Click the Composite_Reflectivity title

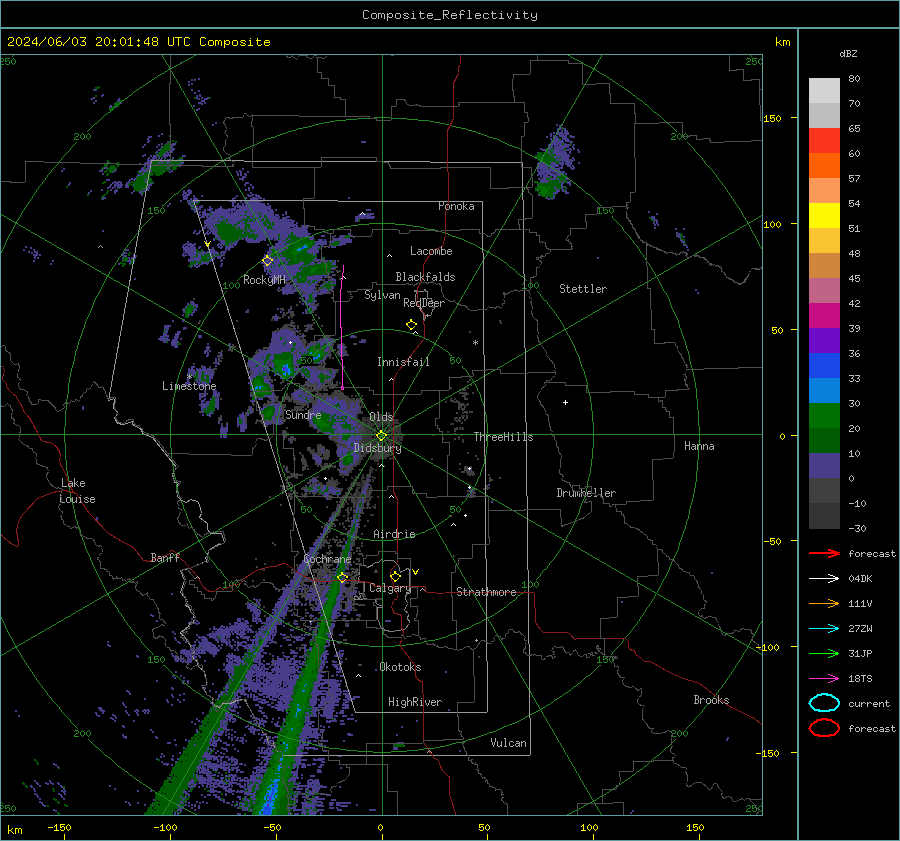(450, 15)
